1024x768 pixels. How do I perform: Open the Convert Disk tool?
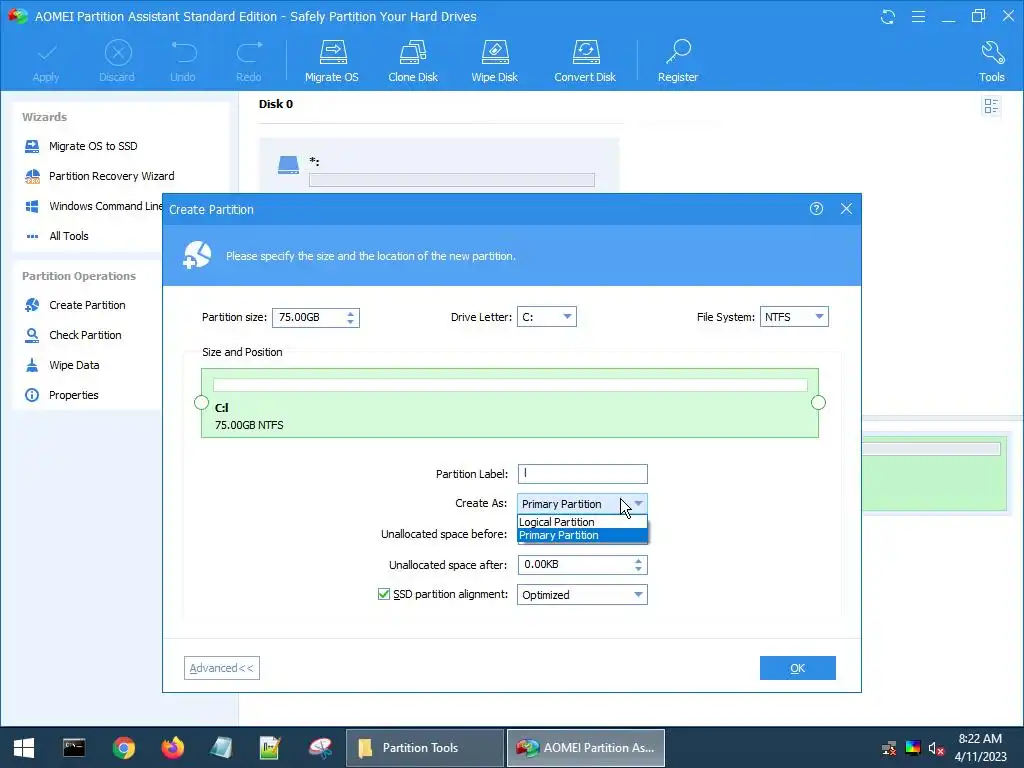pos(585,61)
